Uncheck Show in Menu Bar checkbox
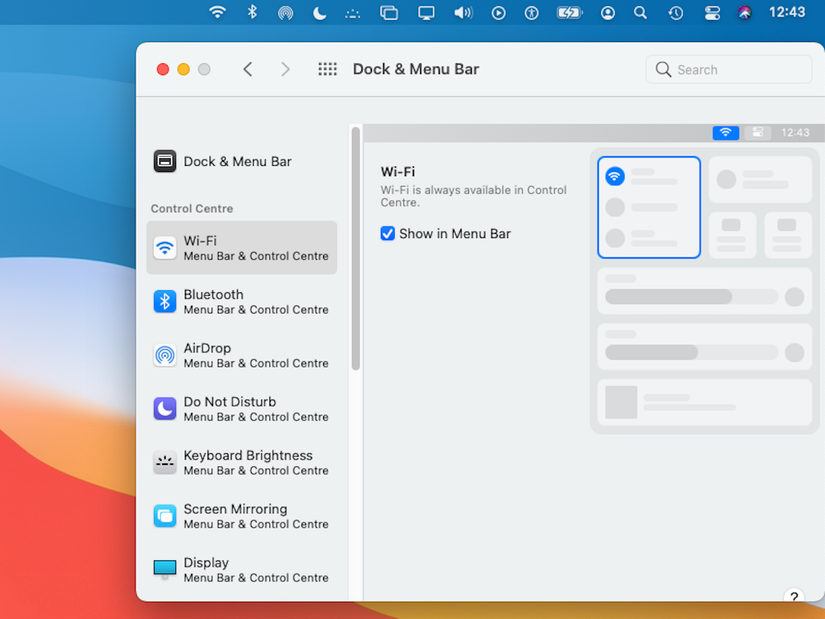This screenshot has width=825, height=619. click(x=388, y=234)
